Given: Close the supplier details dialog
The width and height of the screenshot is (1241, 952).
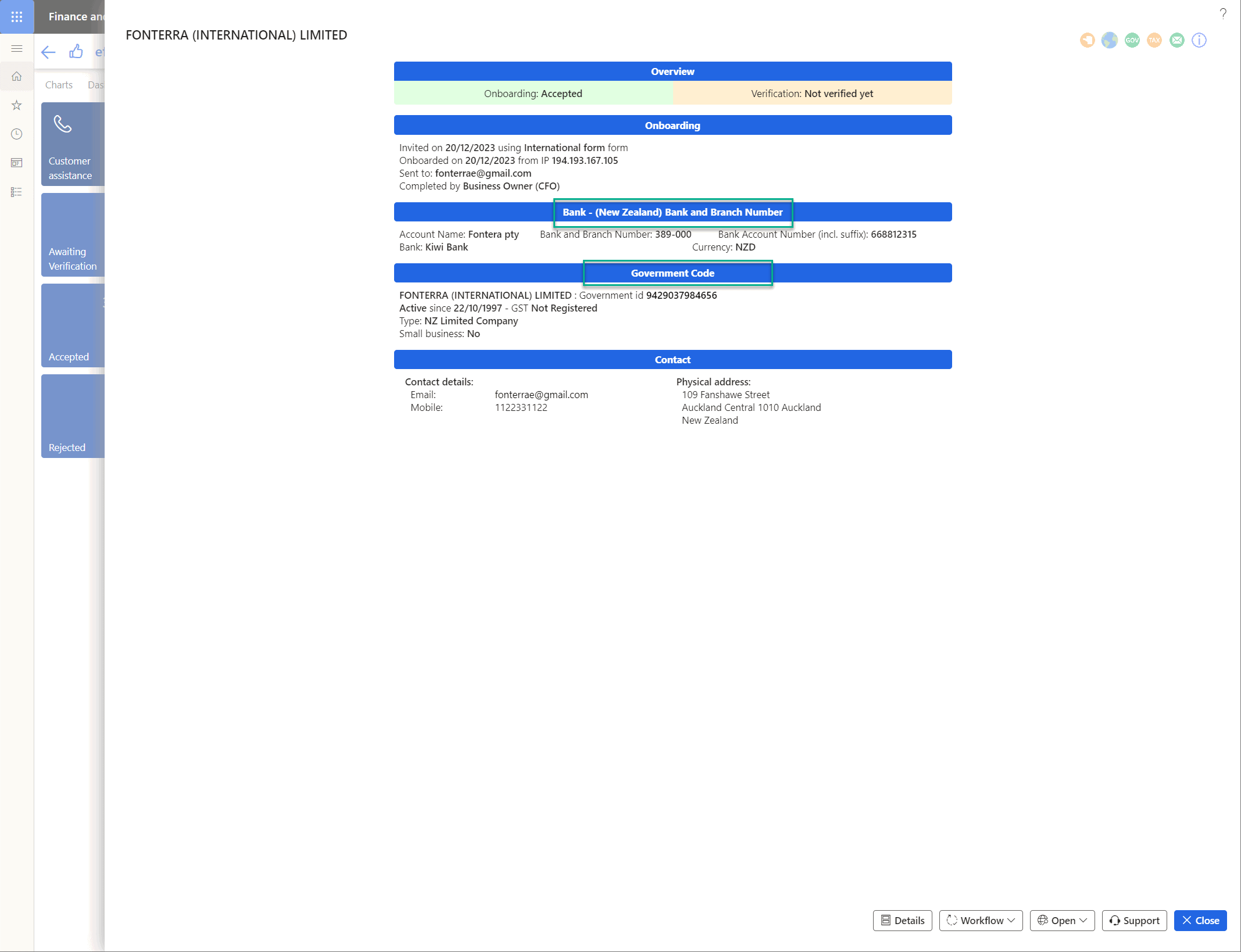Looking at the screenshot, I should pyautogui.click(x=1200, y=921).
